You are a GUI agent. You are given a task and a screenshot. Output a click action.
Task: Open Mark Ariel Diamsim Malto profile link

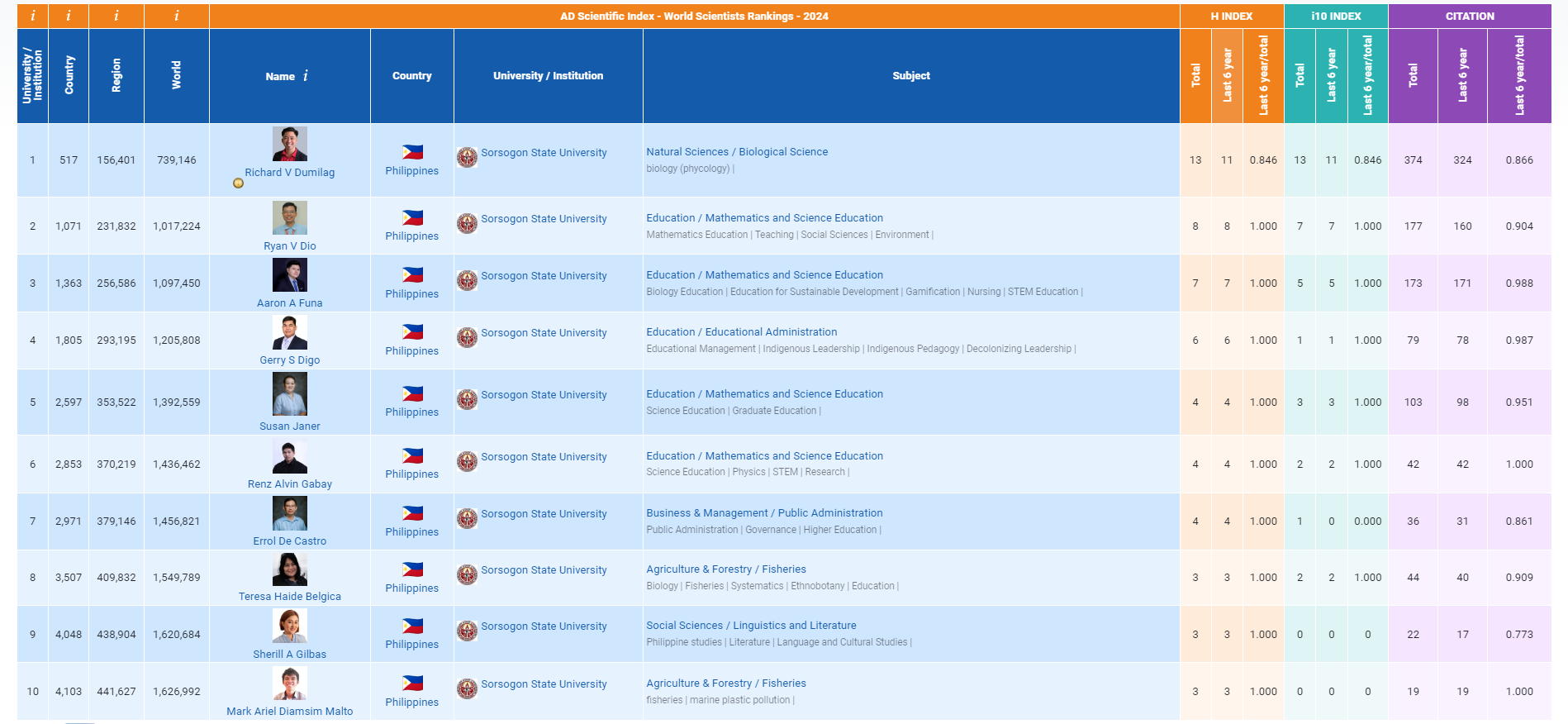(x=289, y=712)
